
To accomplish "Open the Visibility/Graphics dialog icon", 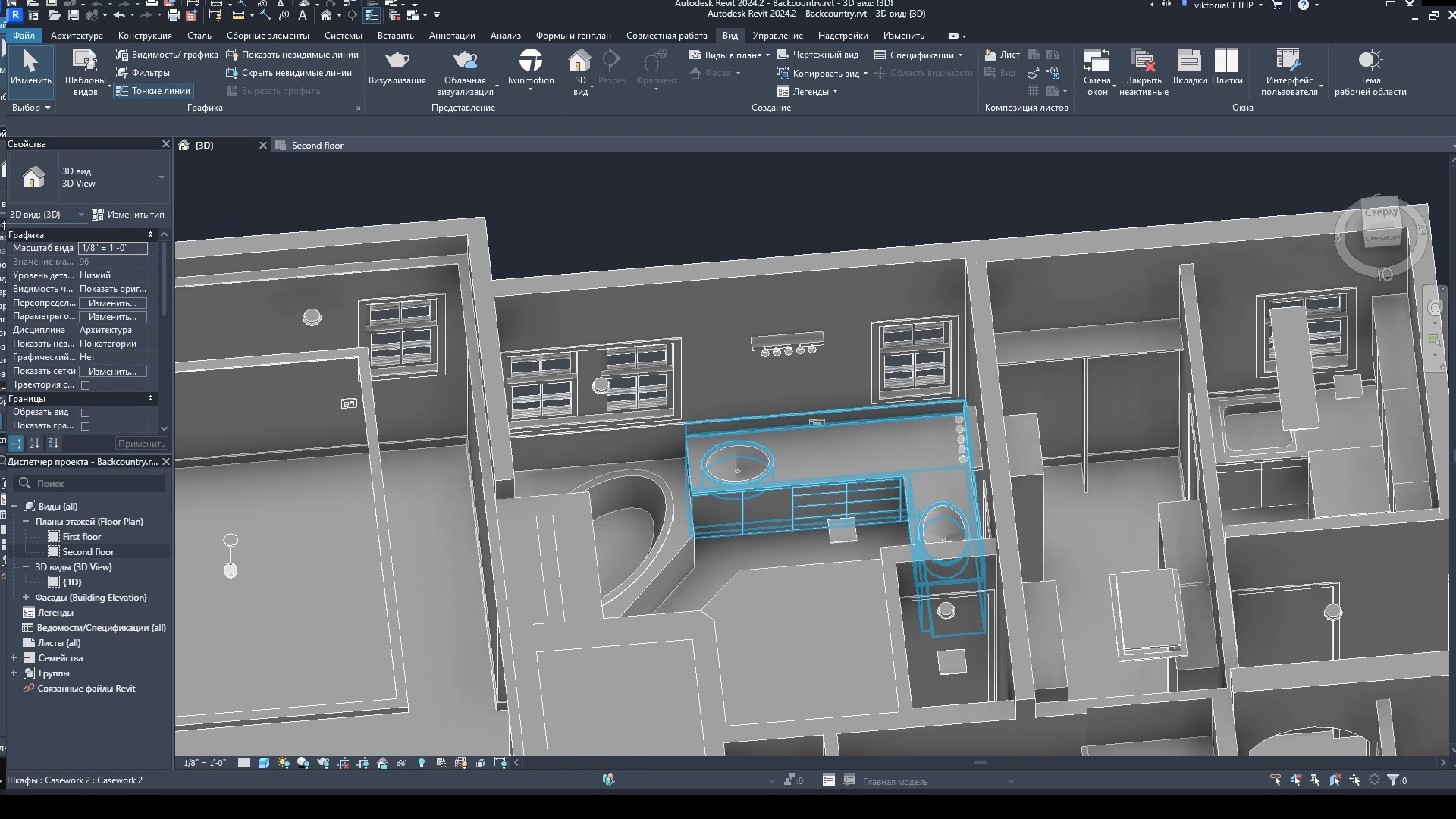I will 122,55.
